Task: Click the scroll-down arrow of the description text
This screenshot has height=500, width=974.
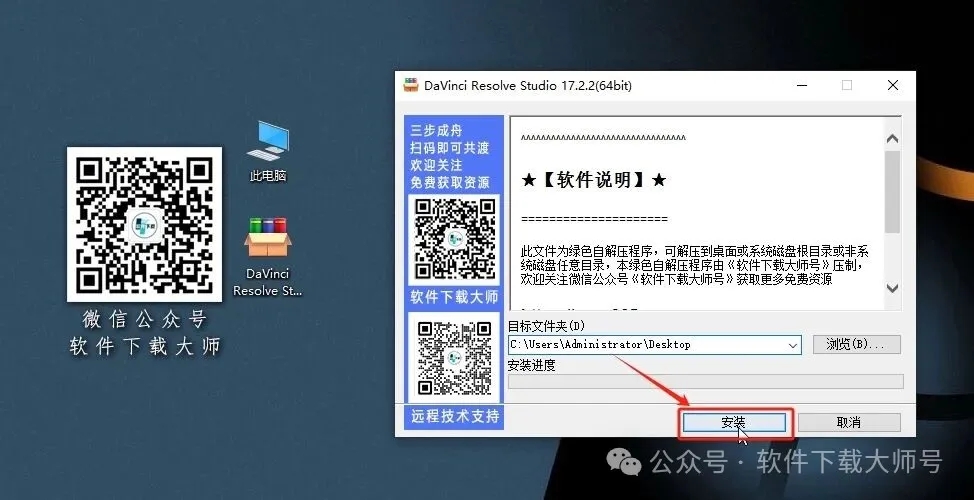Action: [x=893, y=288]
